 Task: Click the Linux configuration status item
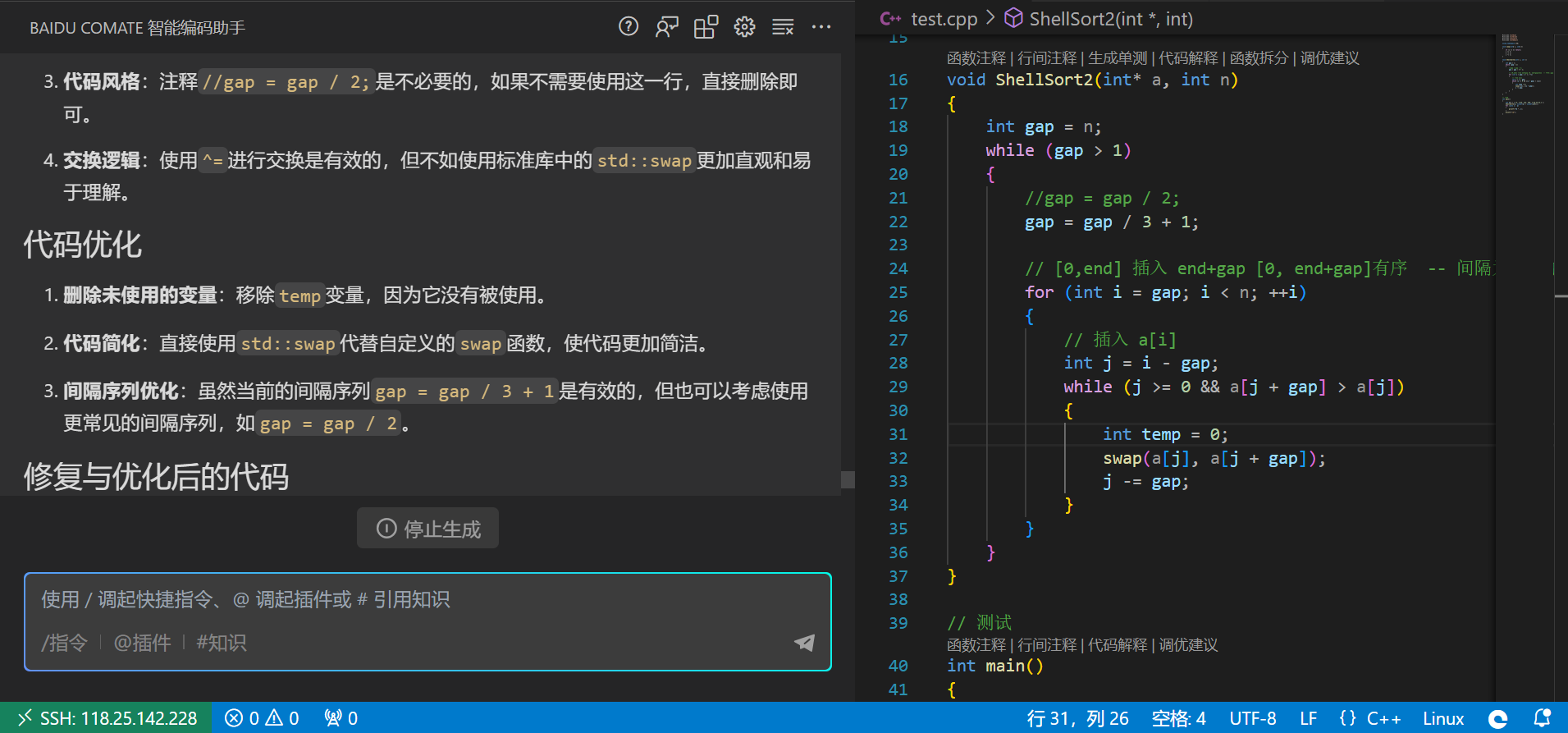pyautogui.click(x=1442, y=718)
